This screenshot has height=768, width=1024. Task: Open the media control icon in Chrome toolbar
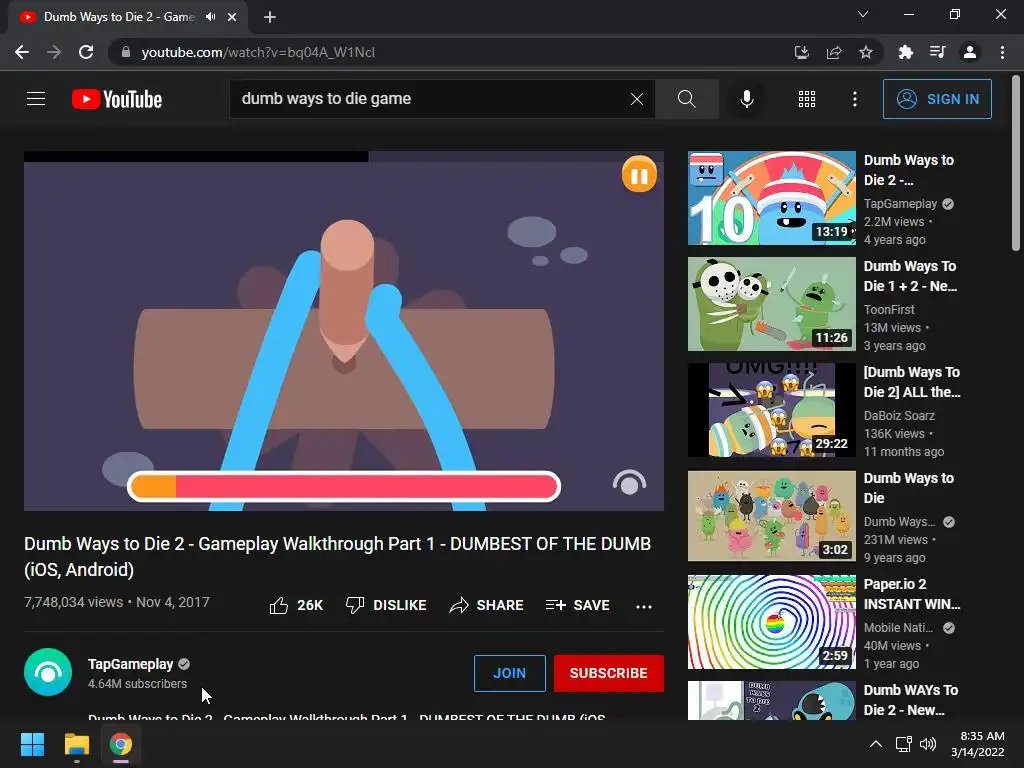point(937,52)
